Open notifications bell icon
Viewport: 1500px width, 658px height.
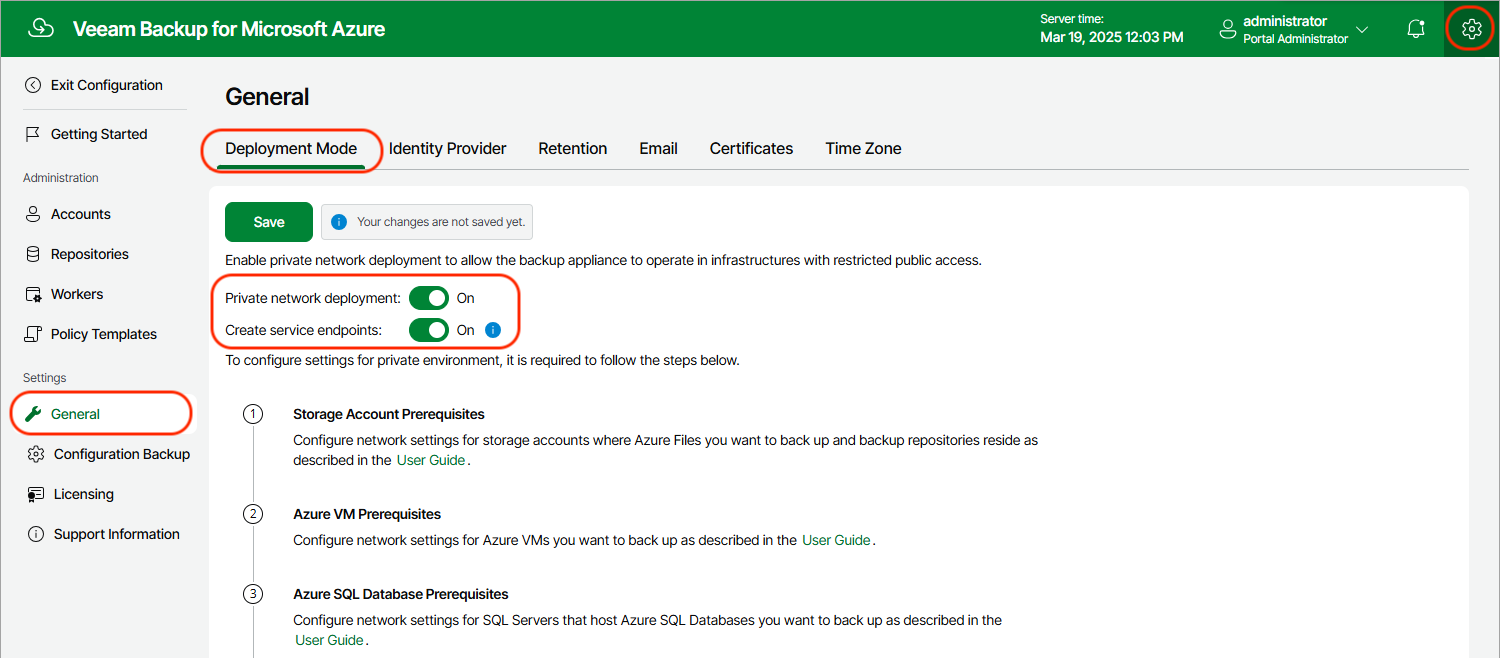tap(1416, 29)
